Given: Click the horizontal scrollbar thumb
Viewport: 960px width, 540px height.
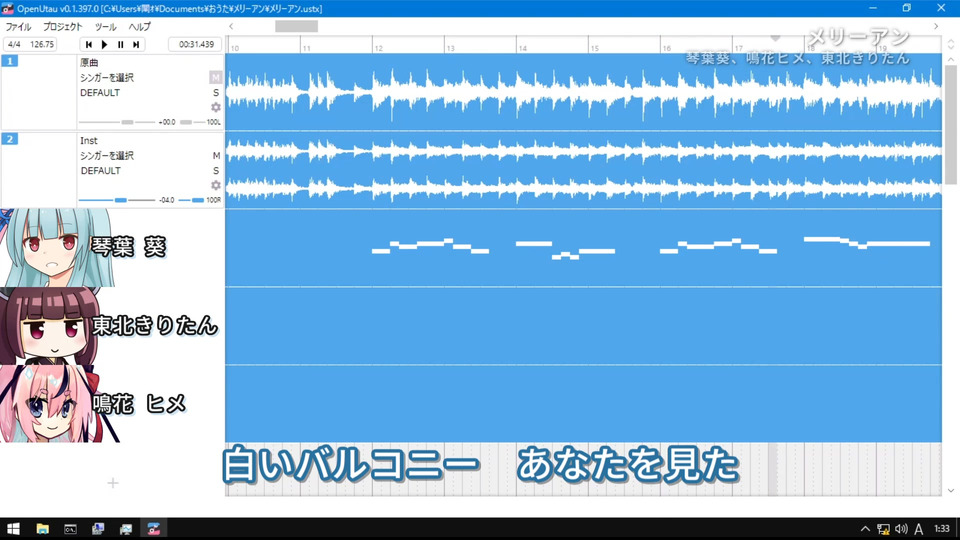Looking at the screenshot, I should 296,26.
